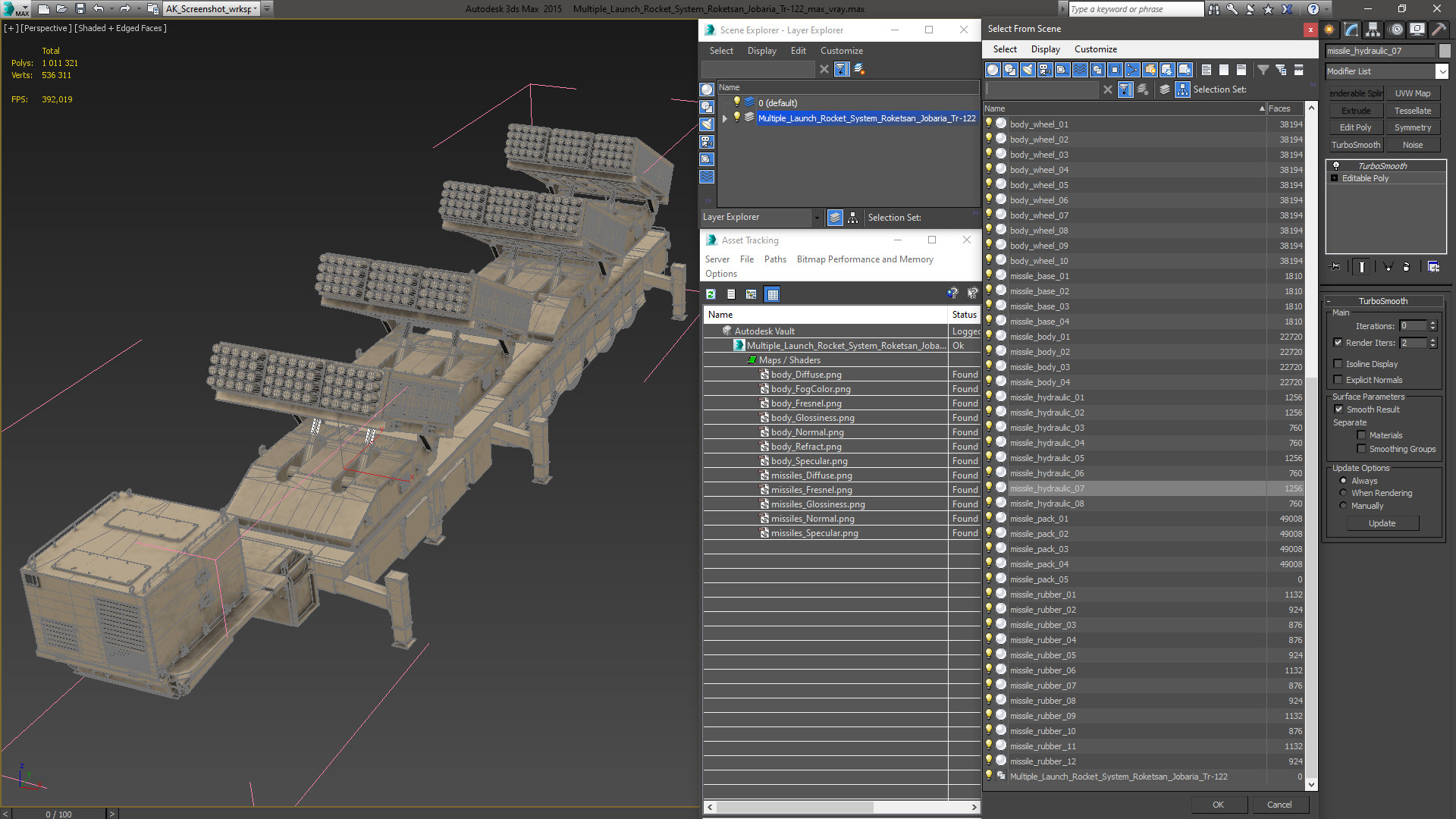Open Bitmap Performance and Memory menu
Image resolution: width=1456 pixels, height=819 pixels.
(864, 259)
